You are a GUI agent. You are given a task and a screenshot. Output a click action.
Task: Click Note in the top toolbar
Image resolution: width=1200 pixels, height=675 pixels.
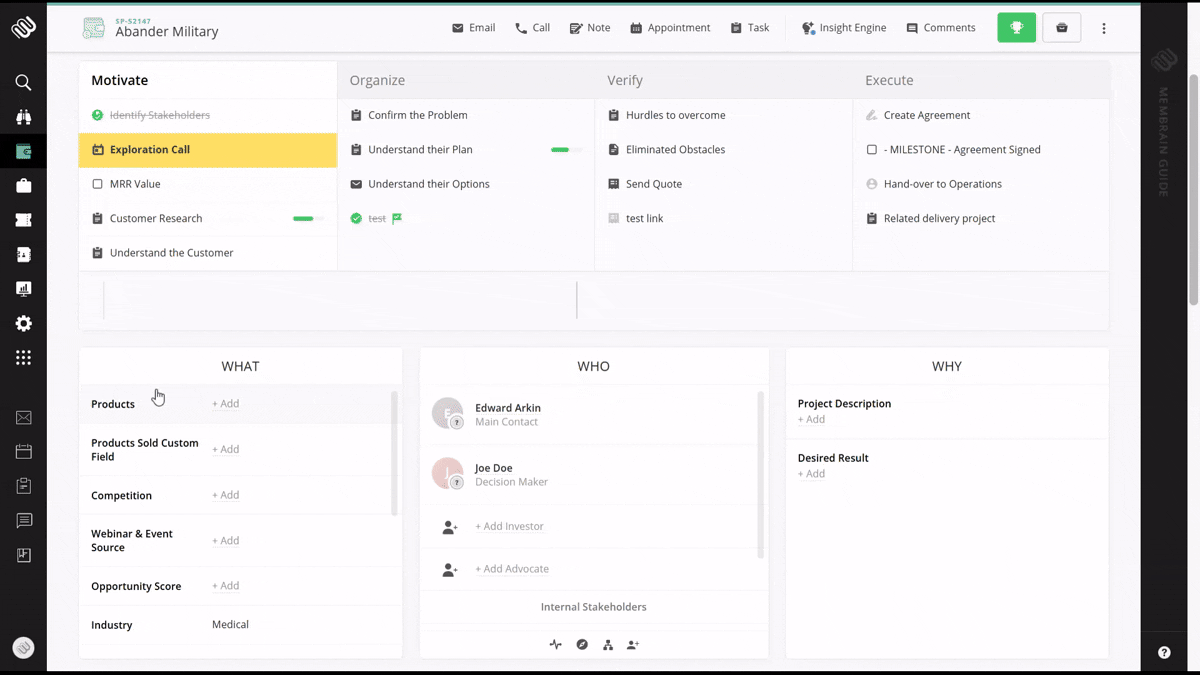(590, 28)
